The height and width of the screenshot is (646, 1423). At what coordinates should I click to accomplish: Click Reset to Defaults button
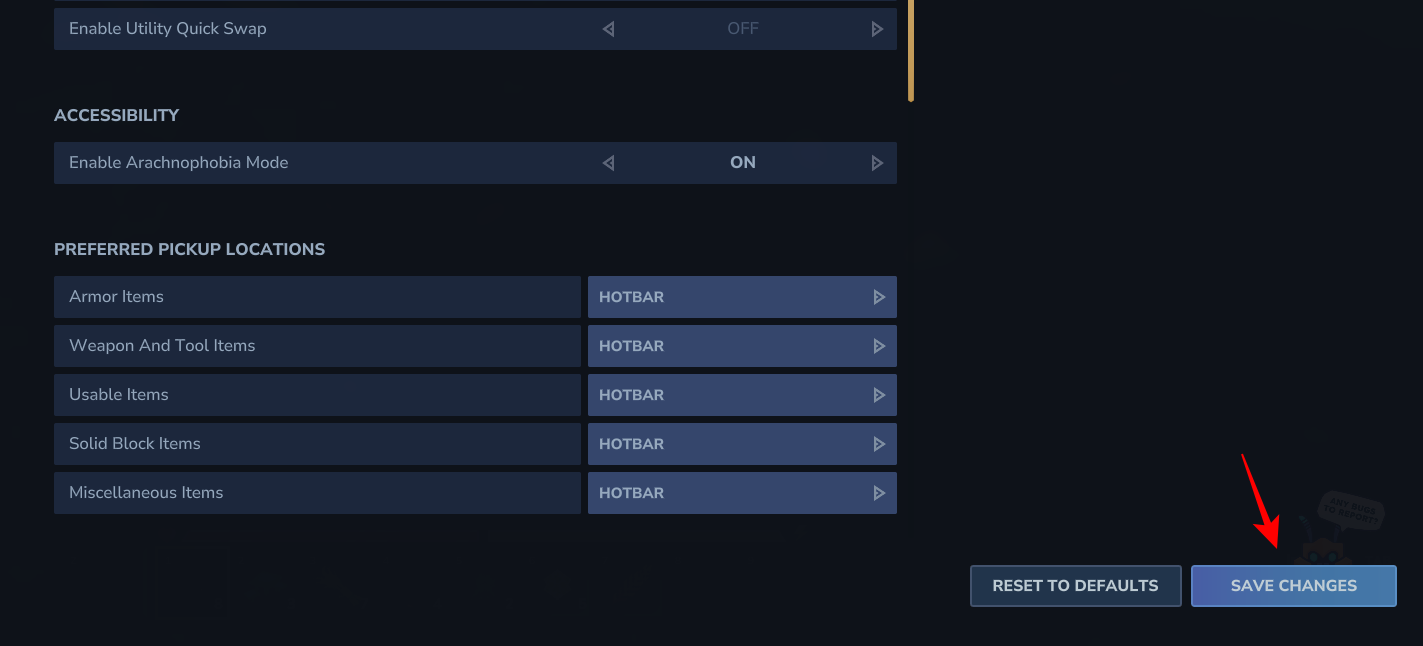[1075, 586]
